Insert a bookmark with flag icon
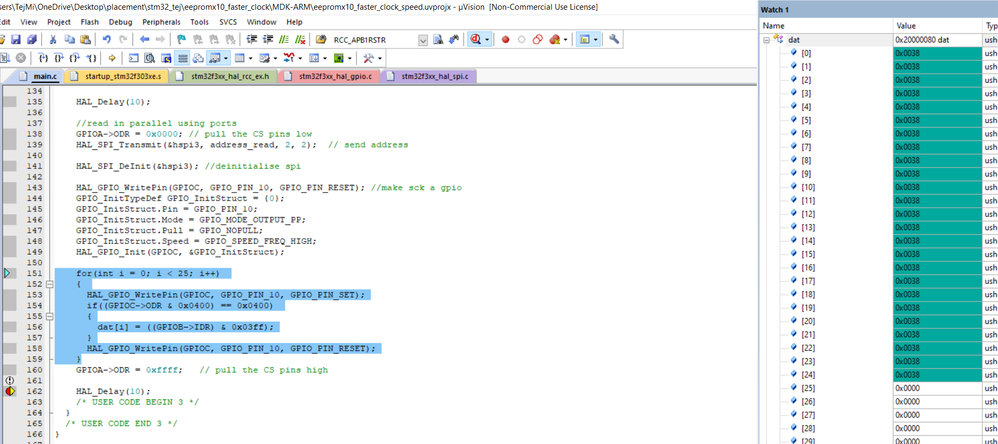998x444 pixels. coord(181,39)
